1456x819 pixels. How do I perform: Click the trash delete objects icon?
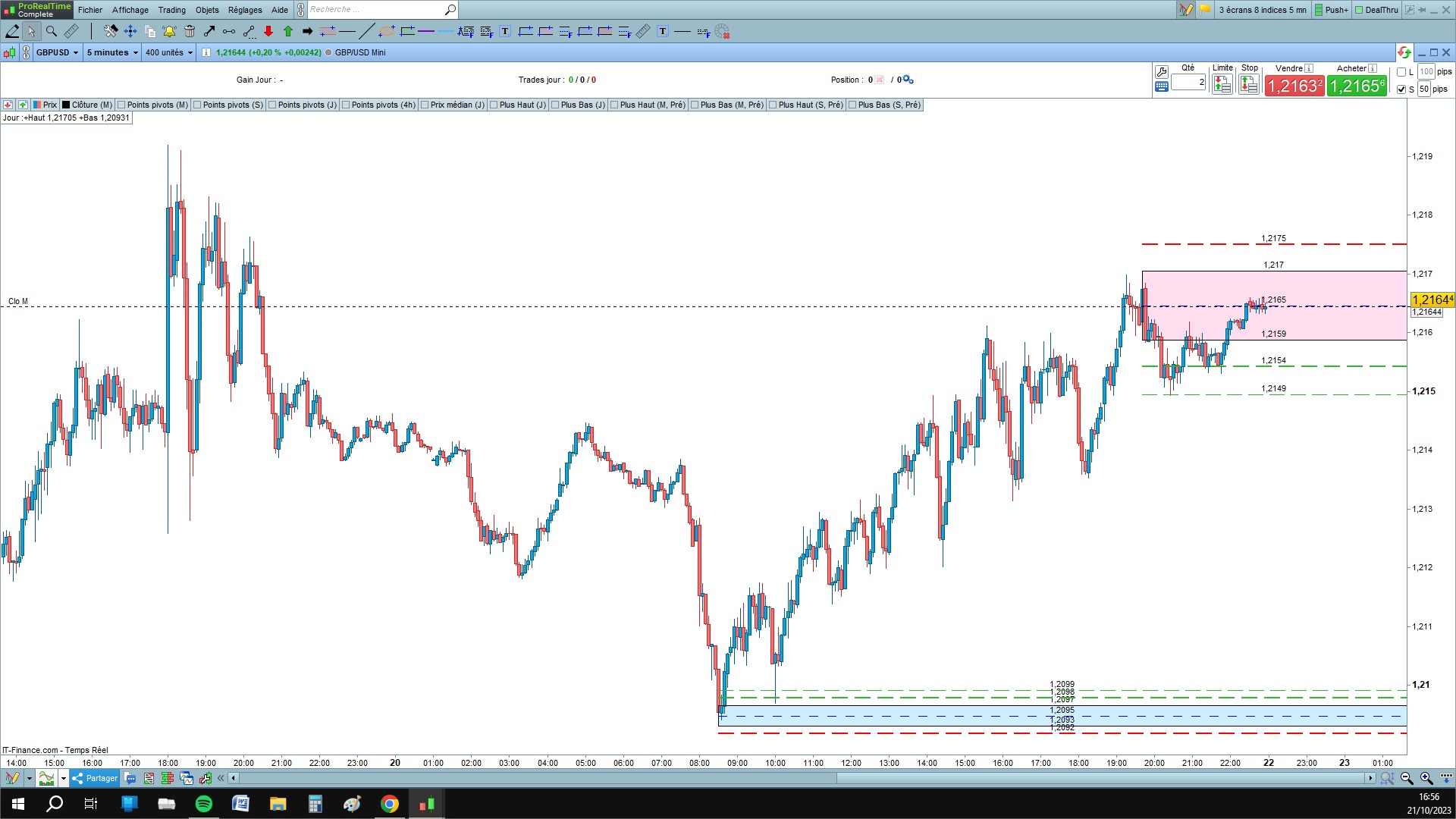tap(190, 31)
